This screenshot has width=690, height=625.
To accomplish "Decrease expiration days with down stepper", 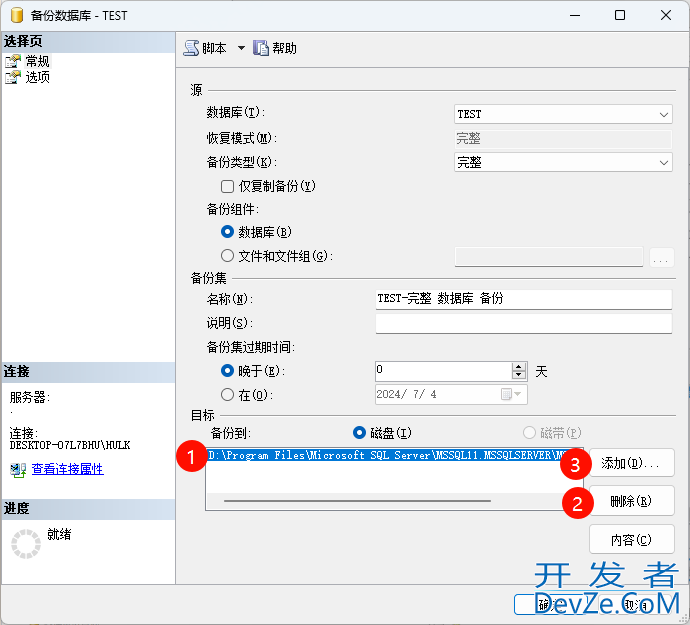I will (x=519, y=375).
